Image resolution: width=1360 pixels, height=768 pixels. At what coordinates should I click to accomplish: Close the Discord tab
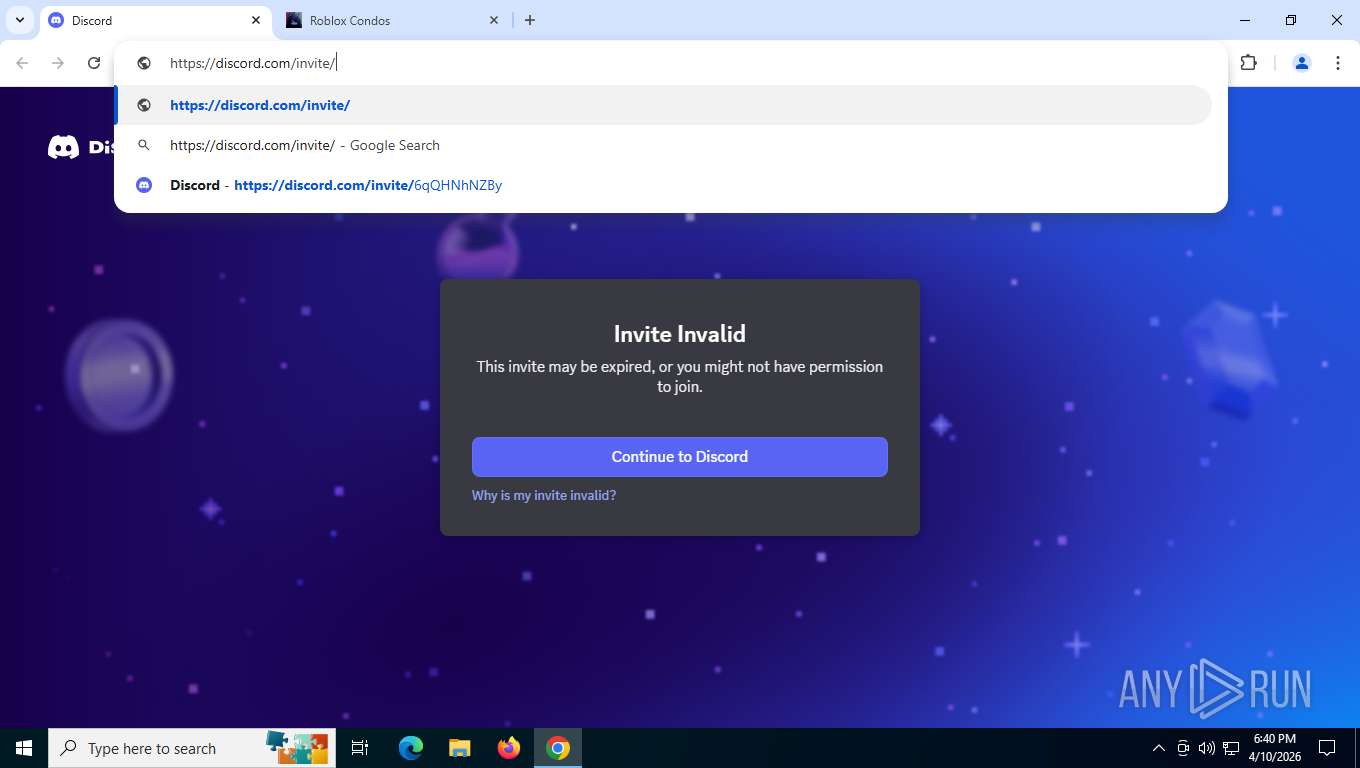[256, 20]
